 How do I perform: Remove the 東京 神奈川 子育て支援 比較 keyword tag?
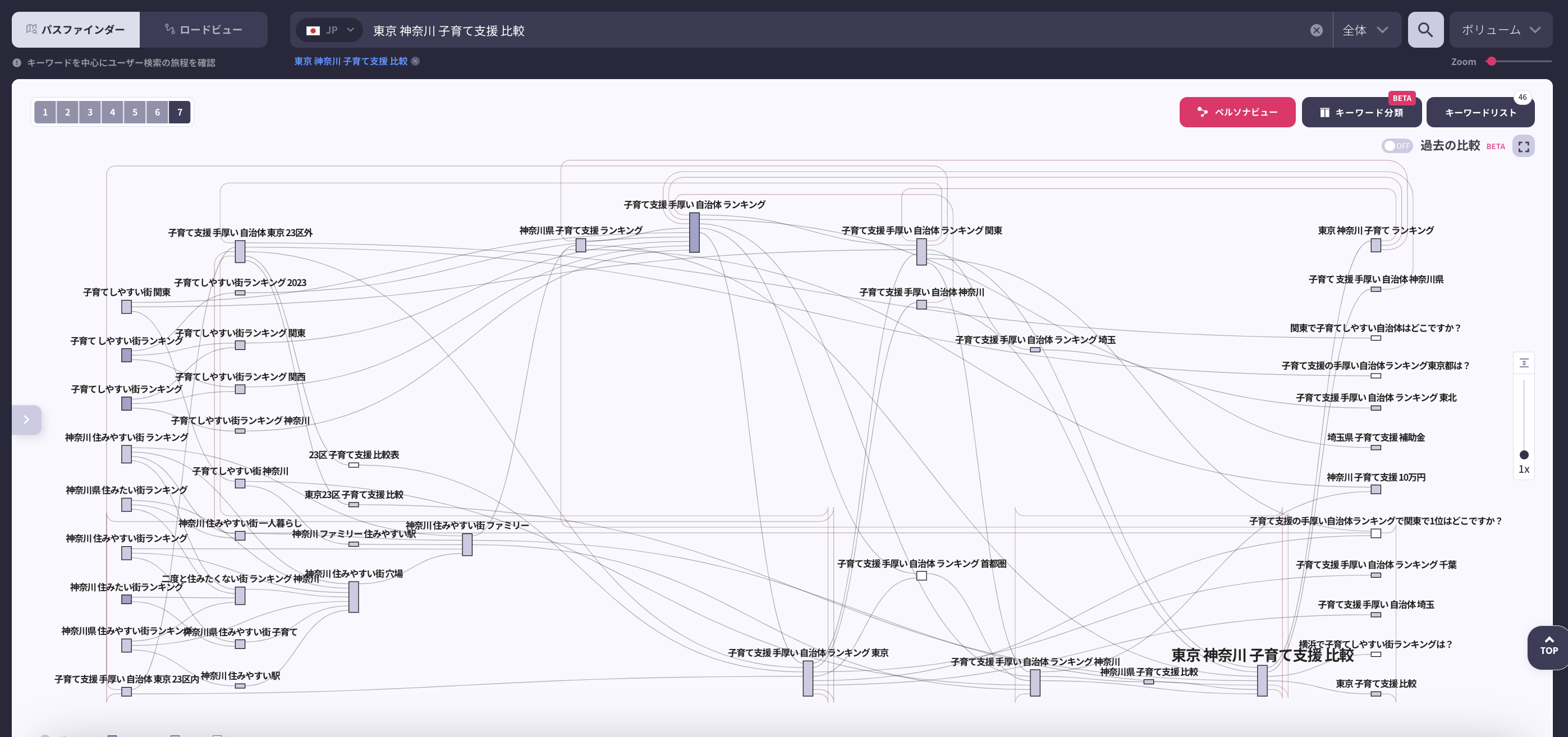coord(415,62)
